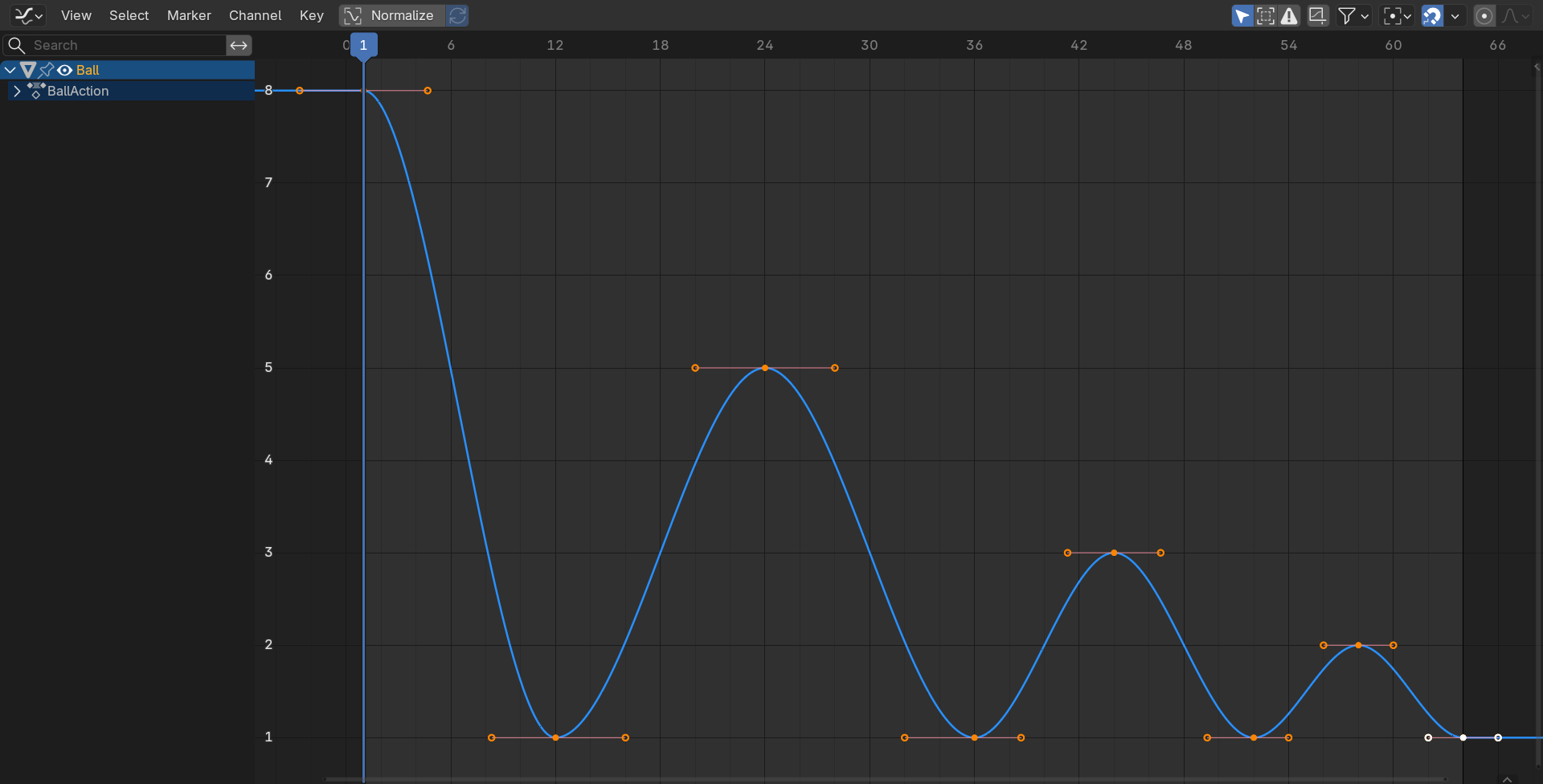Hide Ball curves with eye icon
This screenshot has width=1543, height=784.
[x=65, y=70]
